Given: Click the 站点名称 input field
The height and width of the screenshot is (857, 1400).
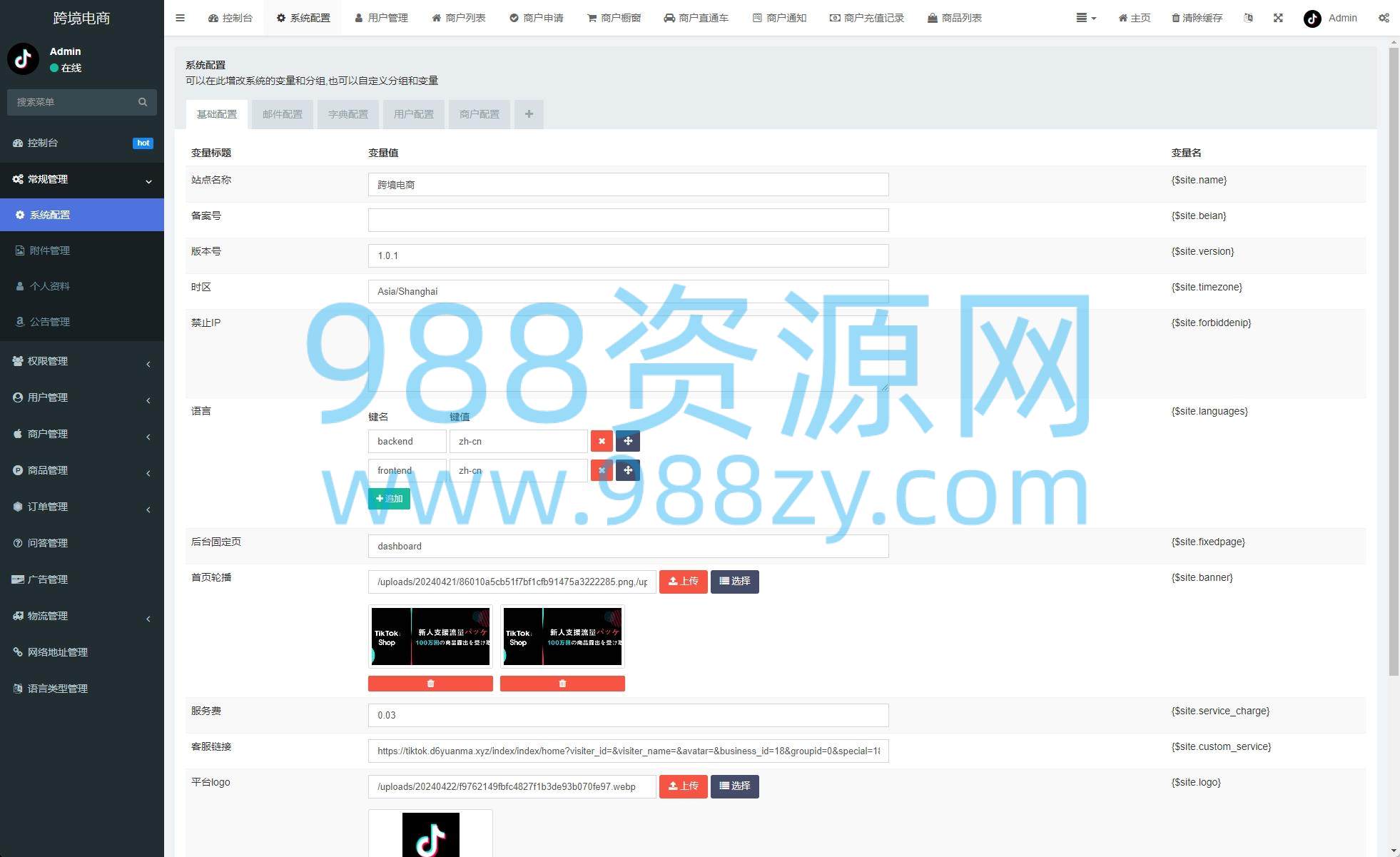Looking at the screenshot, I should [x=628, y=185].
